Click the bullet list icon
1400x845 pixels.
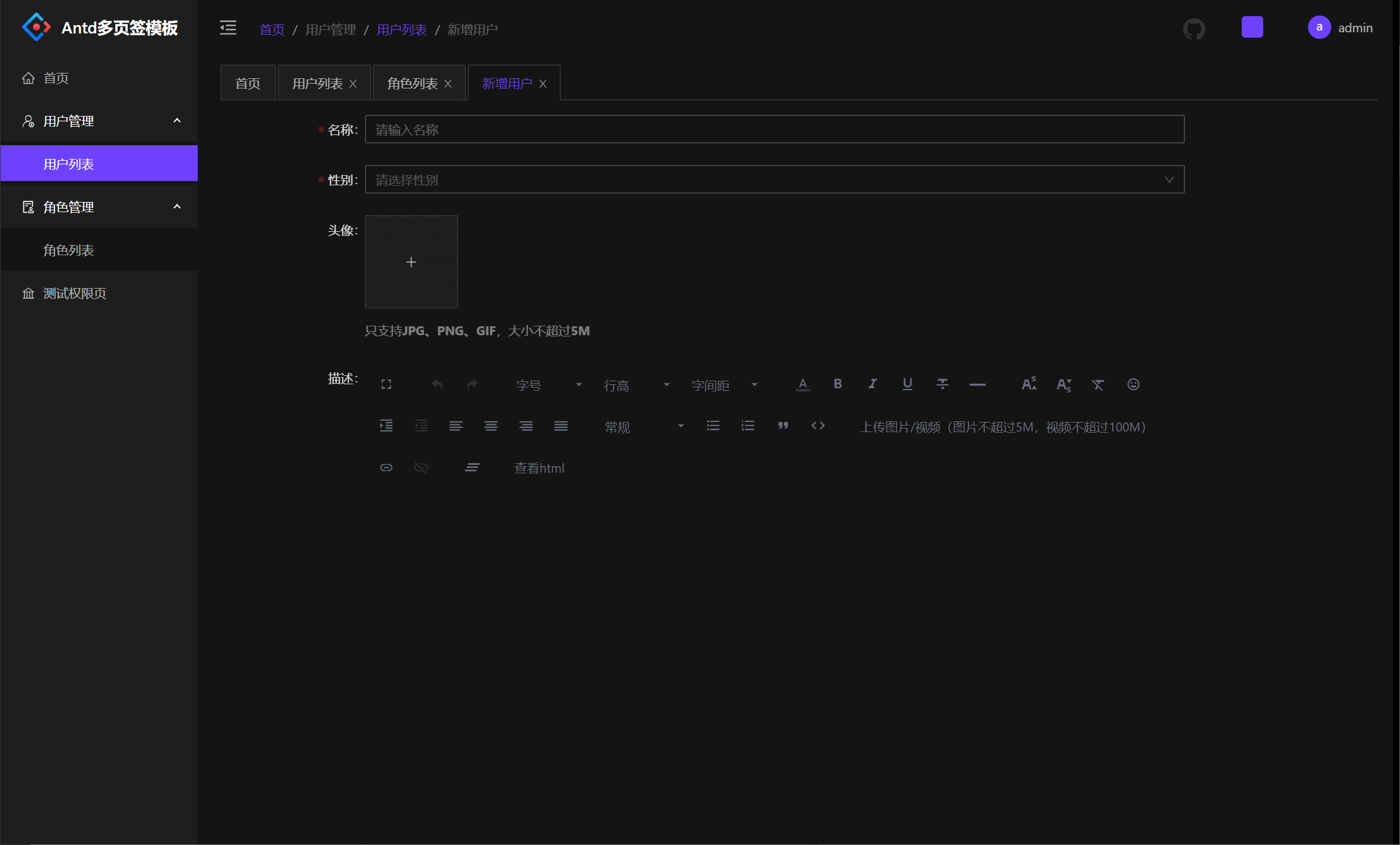pyautogui.click(x=713, y=425)
